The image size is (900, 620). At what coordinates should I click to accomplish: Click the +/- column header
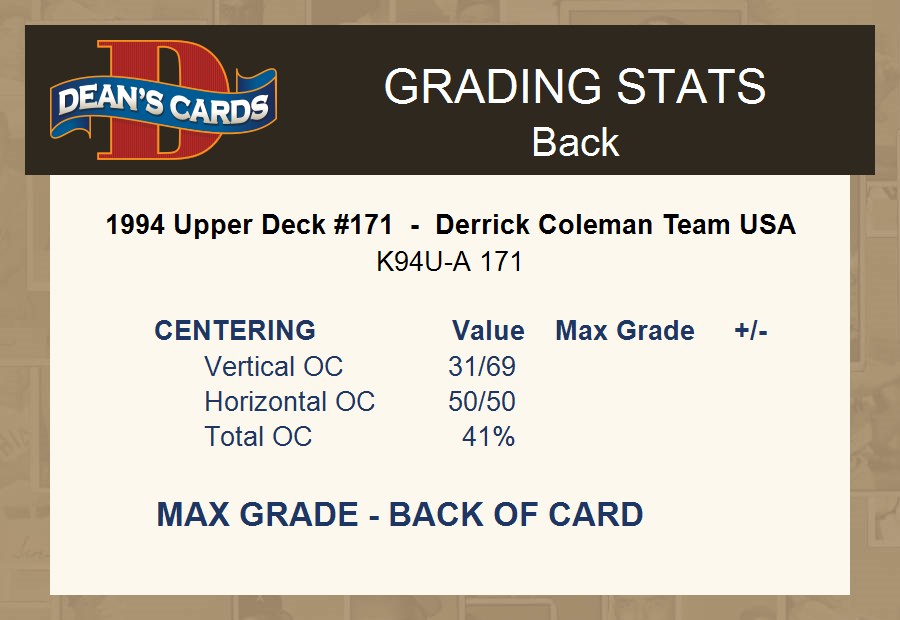[x=751, y=331]
